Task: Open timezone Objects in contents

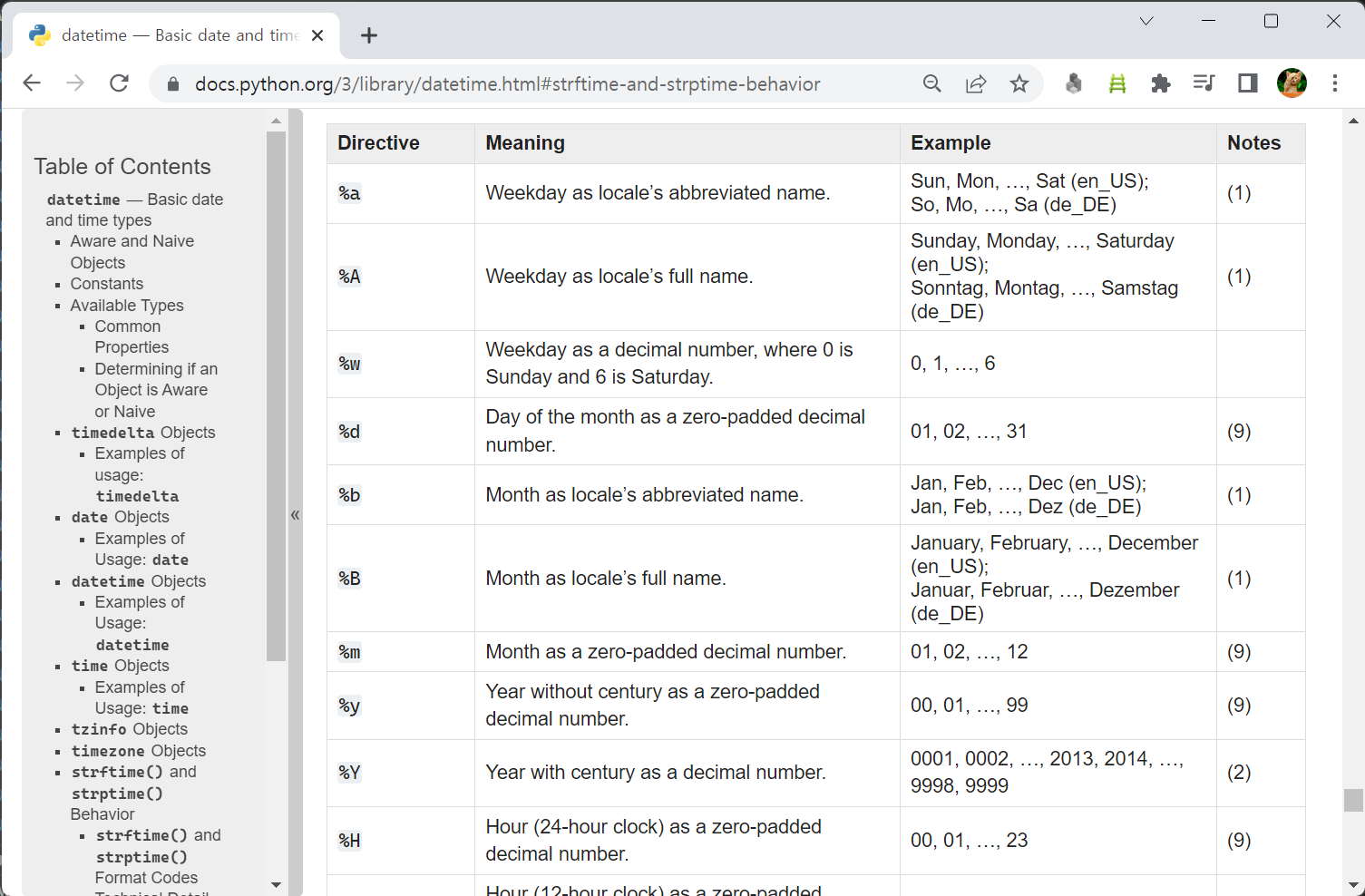Action: [x=138, y=751]
